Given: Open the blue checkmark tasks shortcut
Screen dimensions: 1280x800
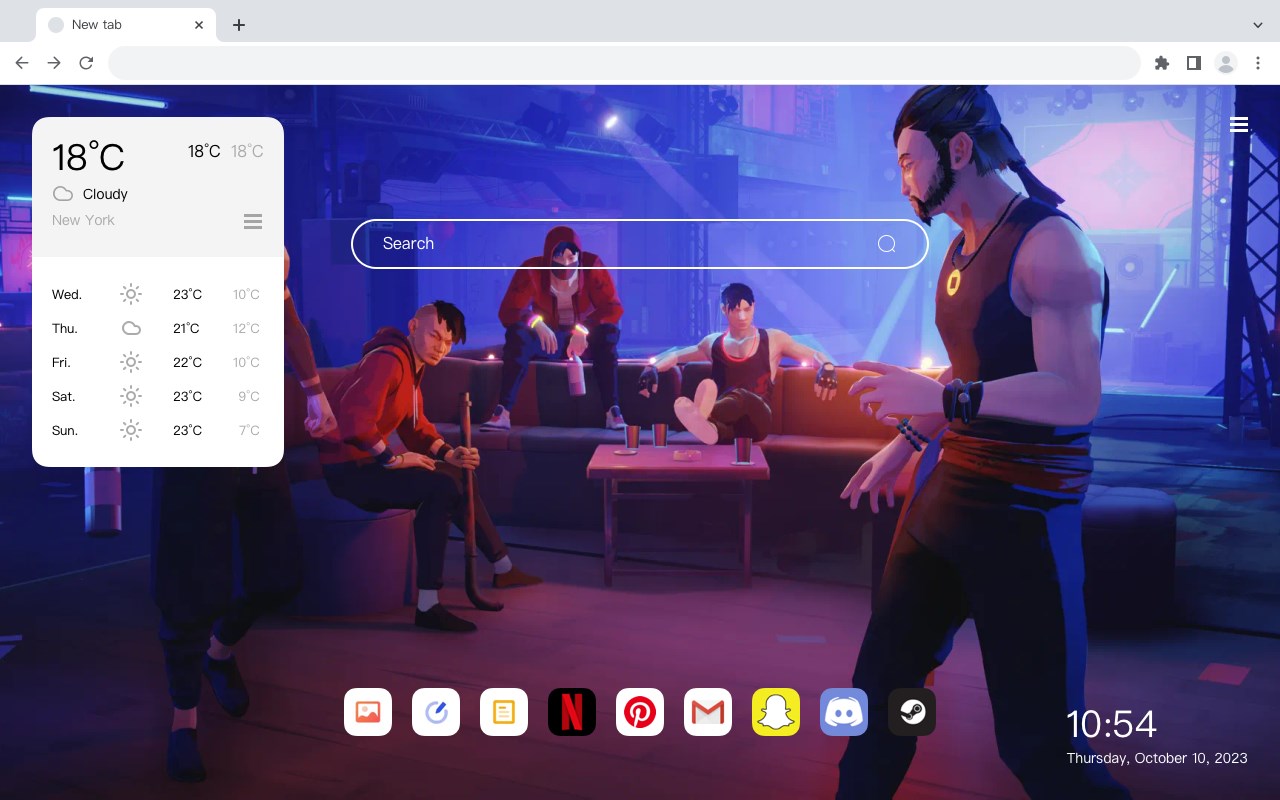Looking at the screenshot, I should [x=436, y=712].
